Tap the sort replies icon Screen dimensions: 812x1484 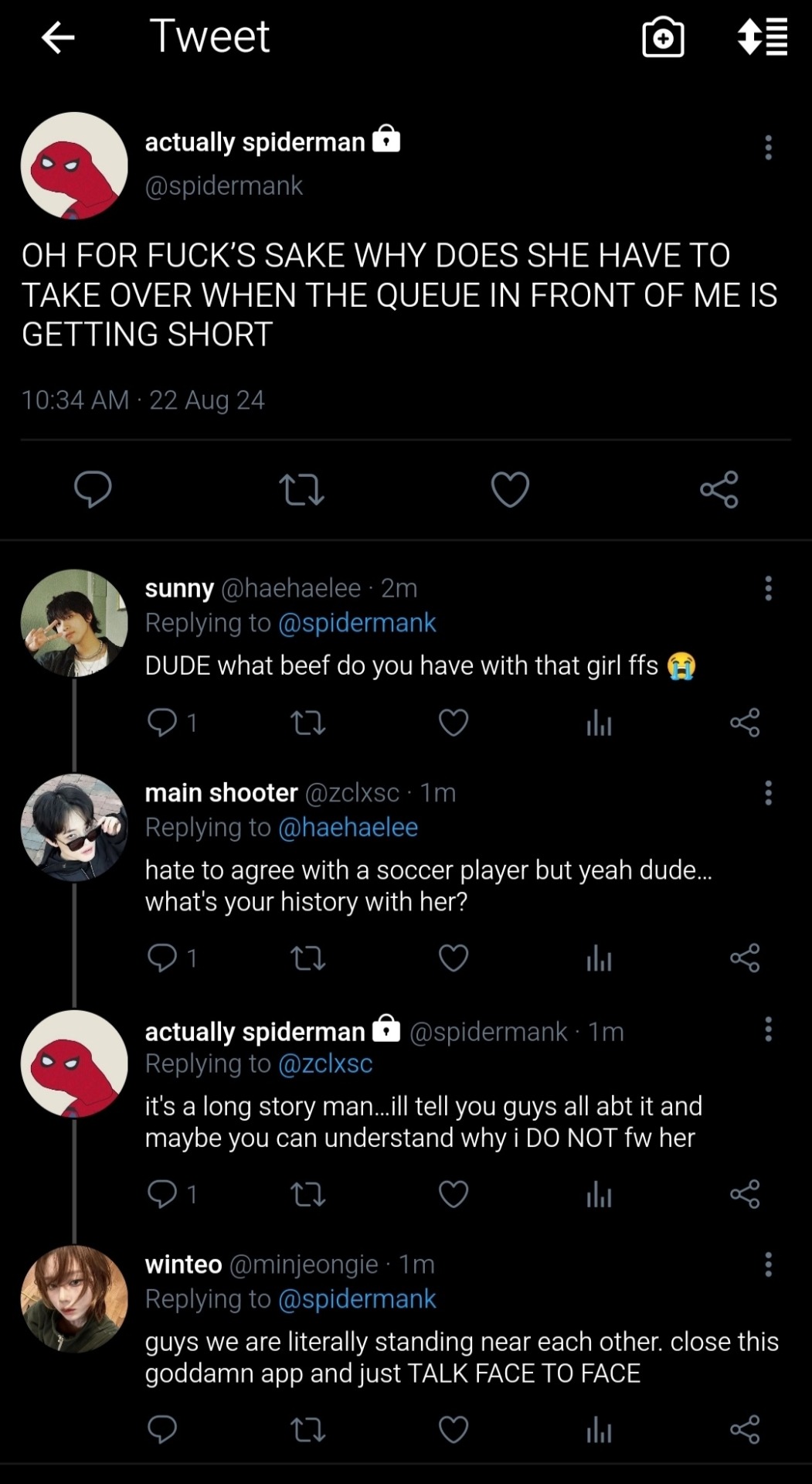pyautogui.click(x=763, y=37)
